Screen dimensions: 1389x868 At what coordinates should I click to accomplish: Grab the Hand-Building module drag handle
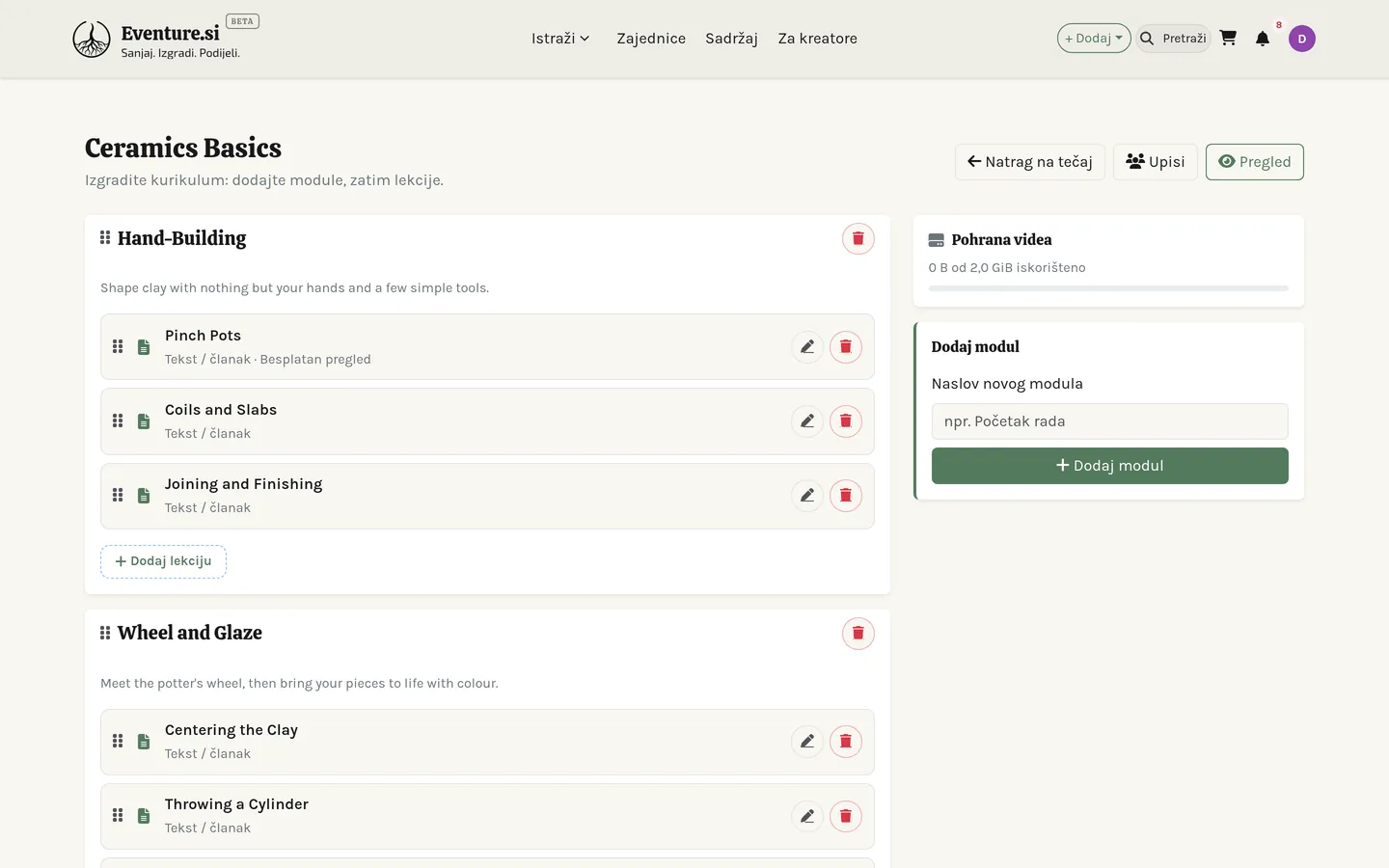point(105,237)
